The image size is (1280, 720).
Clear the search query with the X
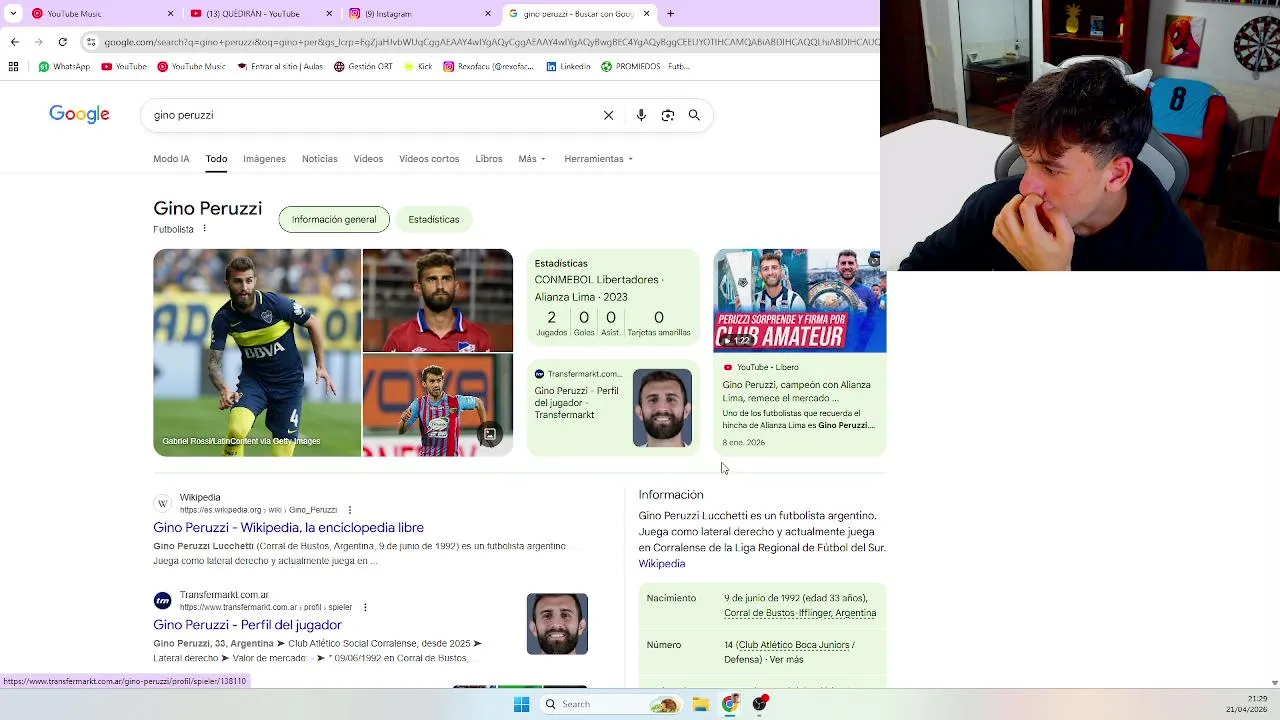click(x=608, y=115)
